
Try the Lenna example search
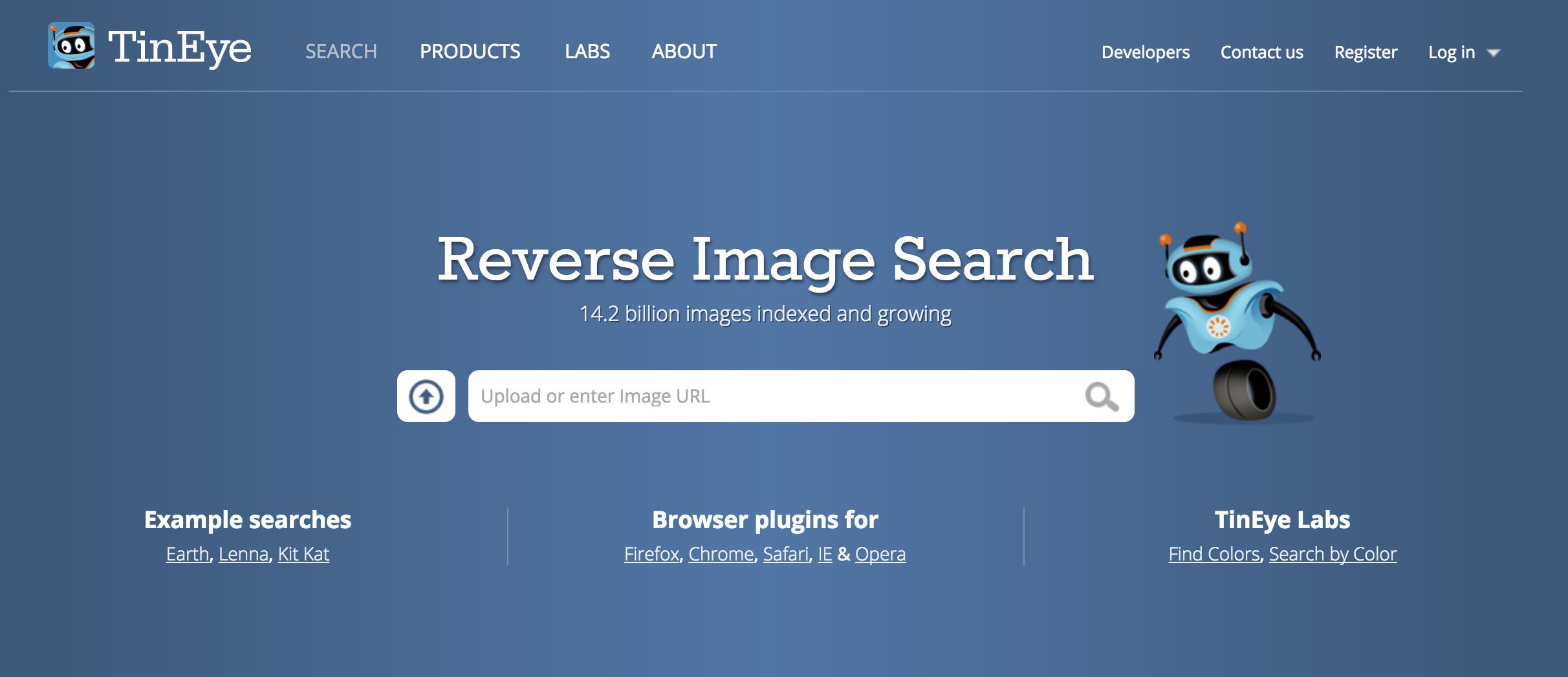(x=243, y=554)
